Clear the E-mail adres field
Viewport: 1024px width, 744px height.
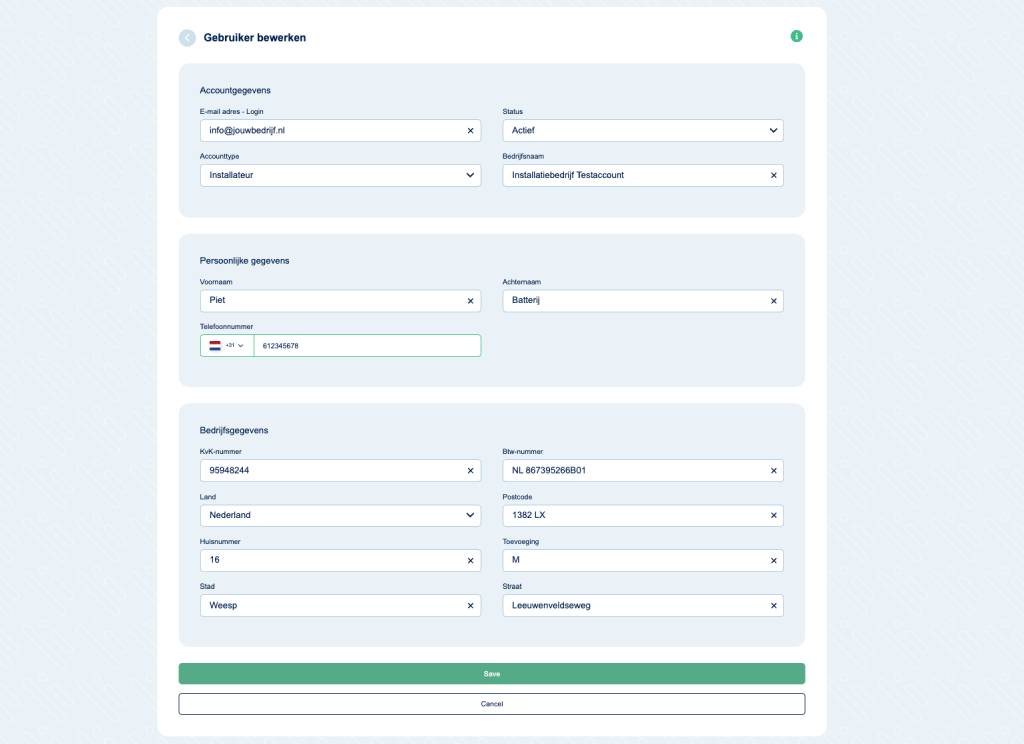click(470, 131)
